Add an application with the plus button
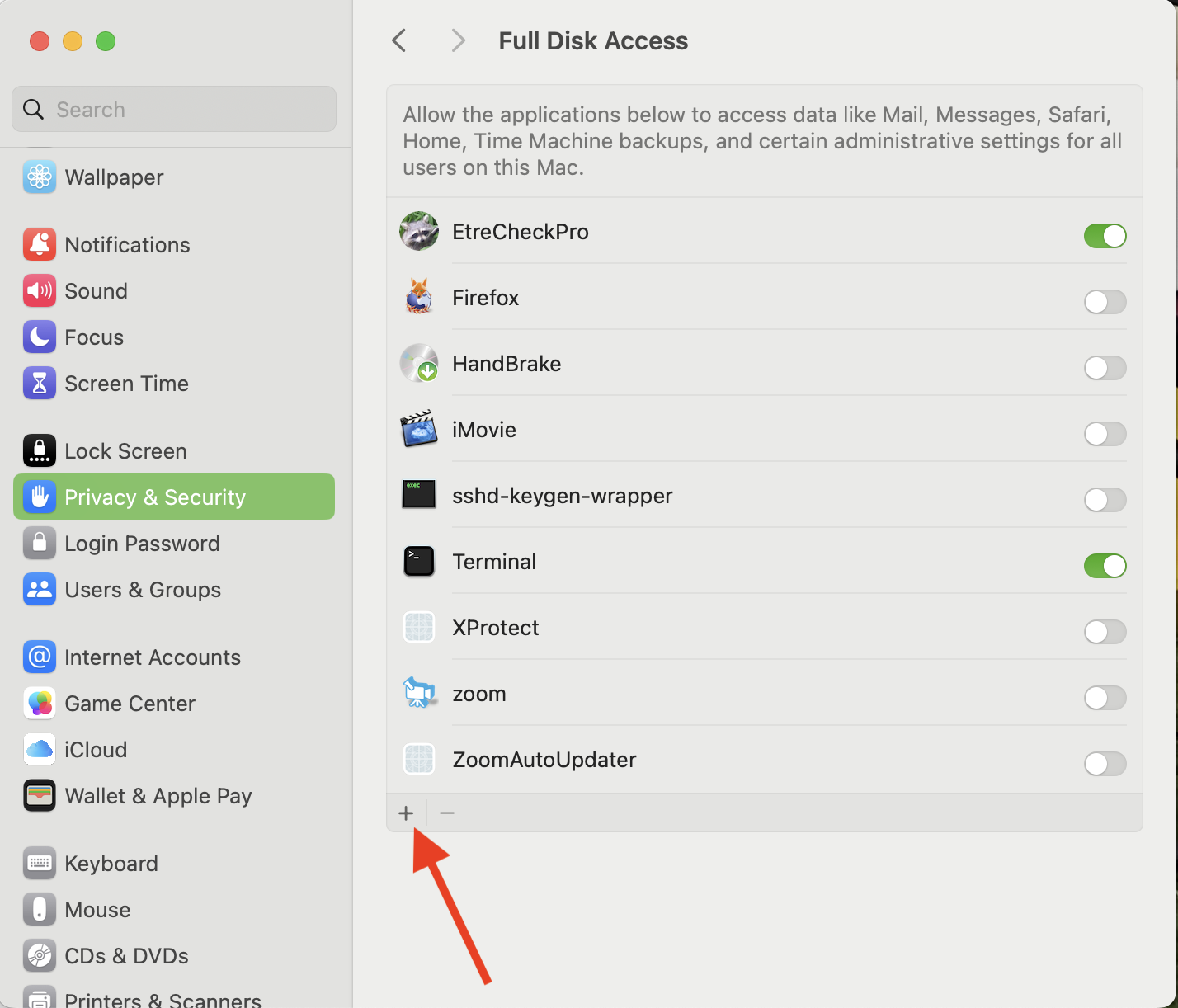Image resolution: width=1178 pixels, height=1008 pixels. pyautogui.click(x=406, y=813)
